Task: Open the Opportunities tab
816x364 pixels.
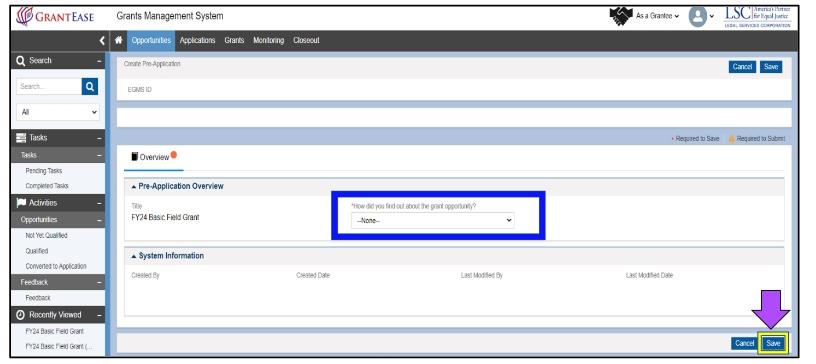Action: [151, 40]
